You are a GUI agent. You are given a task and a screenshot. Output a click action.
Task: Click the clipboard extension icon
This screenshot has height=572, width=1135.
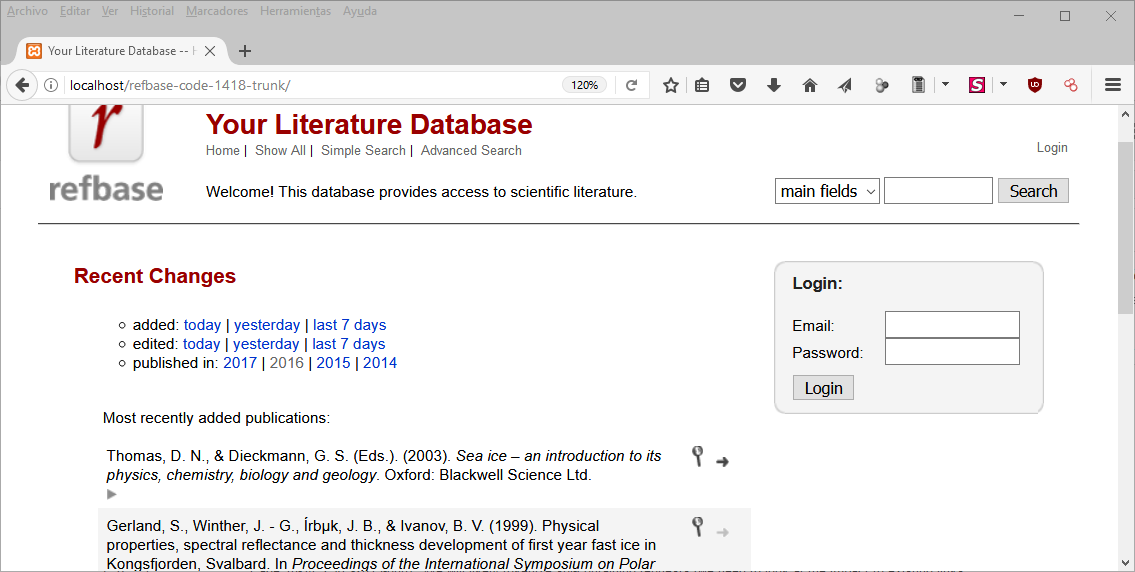[x=918, y=85]
